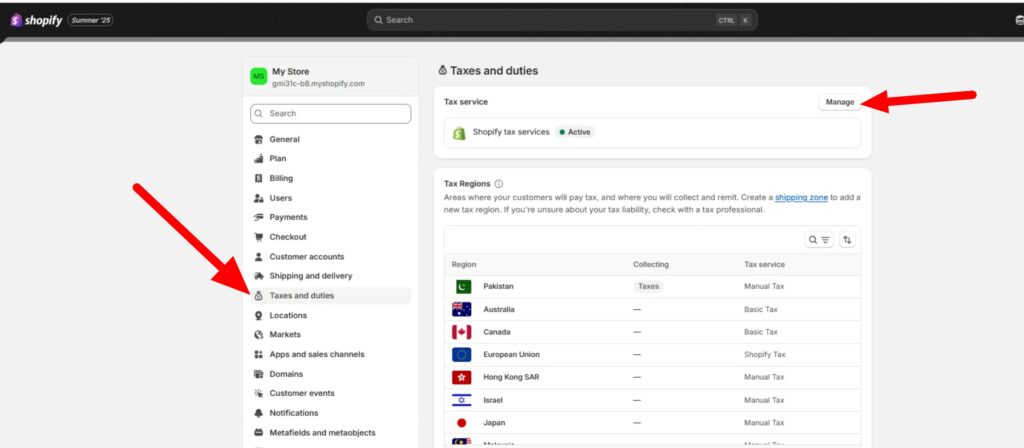This screenshot has width=1024, height=448.
Task: Open Customer accounts settings
Action: click(x=330, y=257)
